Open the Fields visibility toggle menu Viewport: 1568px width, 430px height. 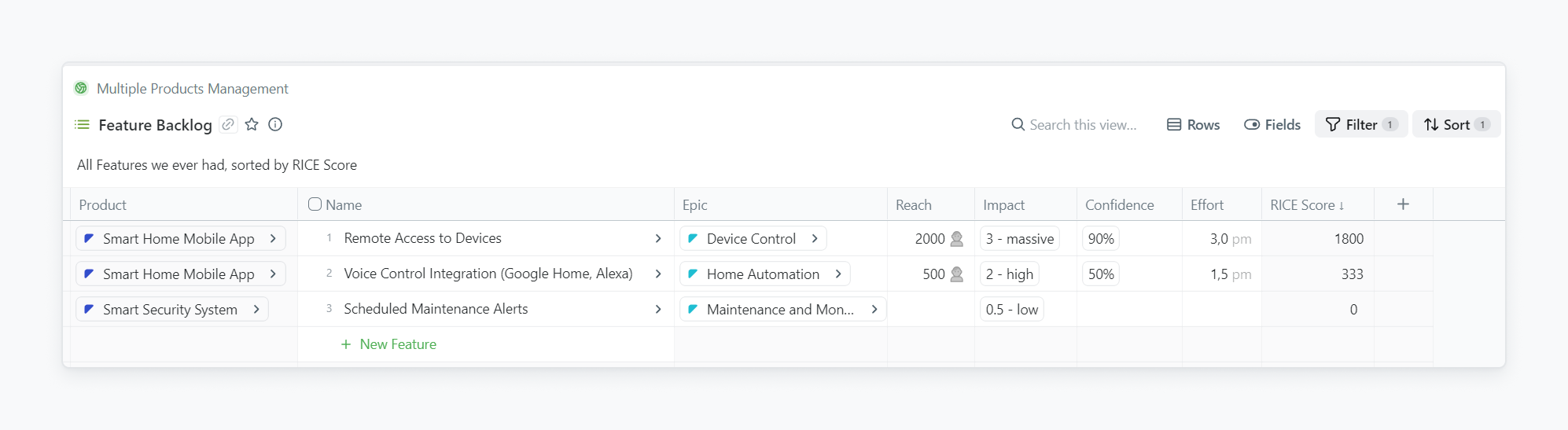point(1272,125)
